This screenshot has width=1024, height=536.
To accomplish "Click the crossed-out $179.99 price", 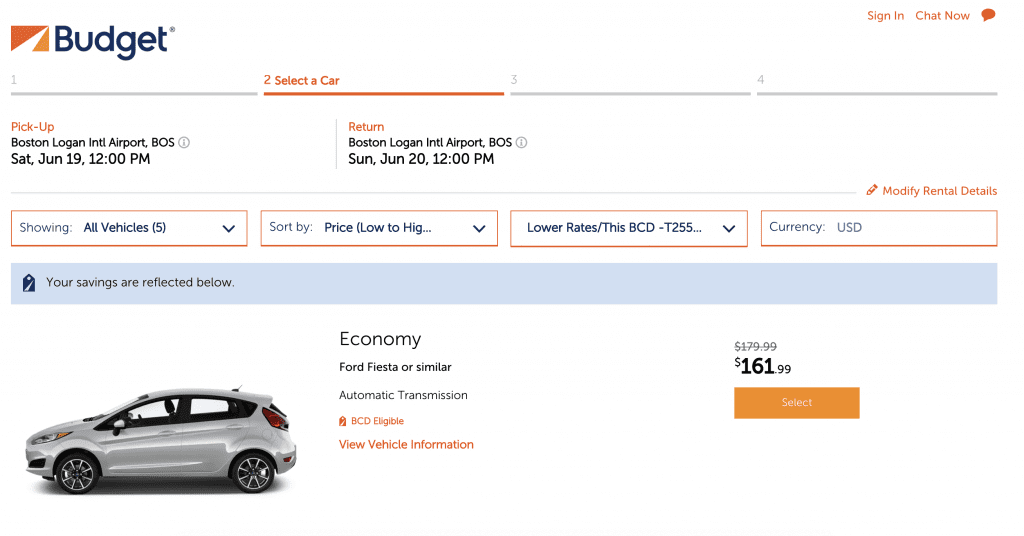I will pos(756,347).
